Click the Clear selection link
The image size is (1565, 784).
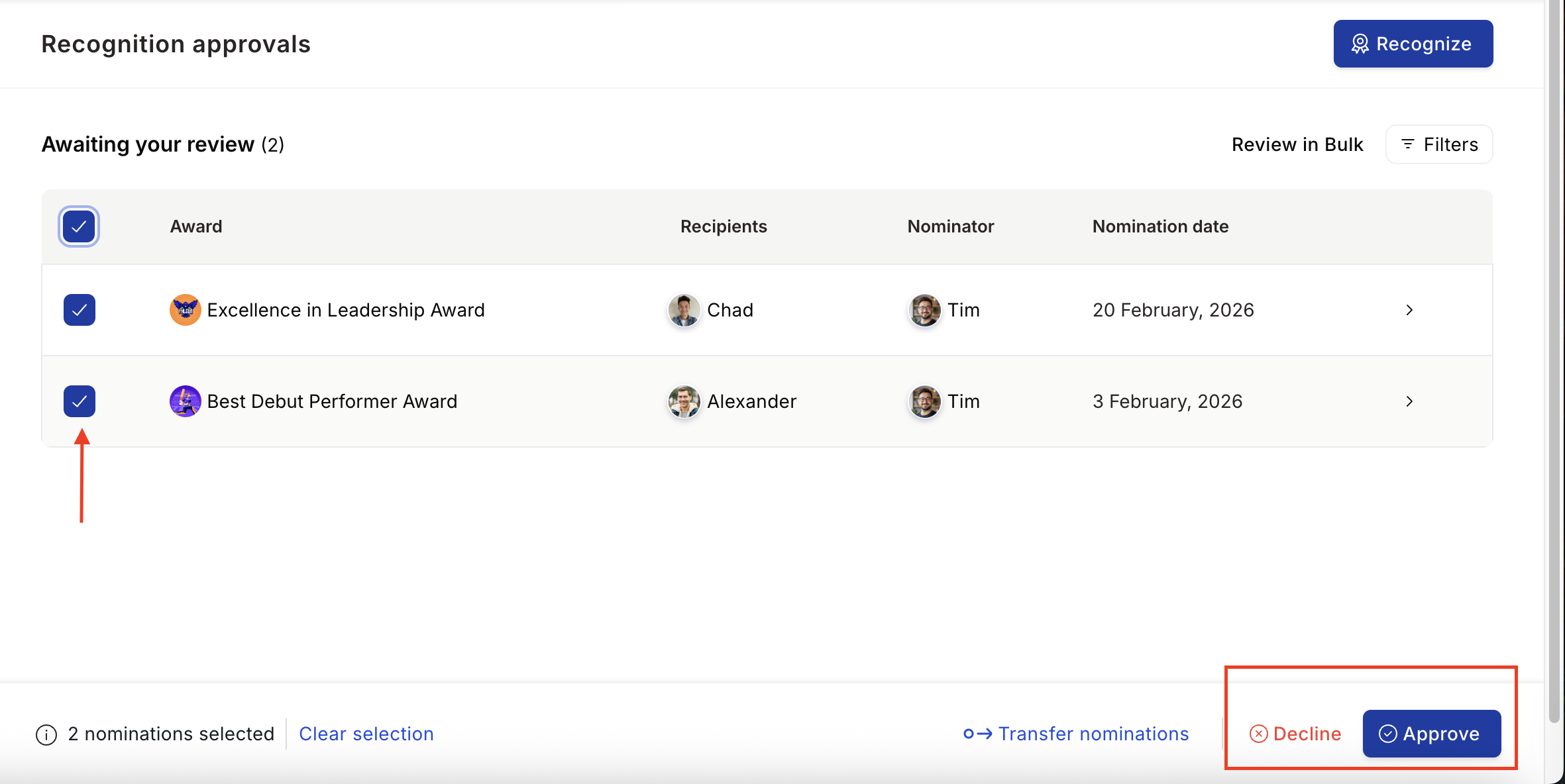pos(366,734)
